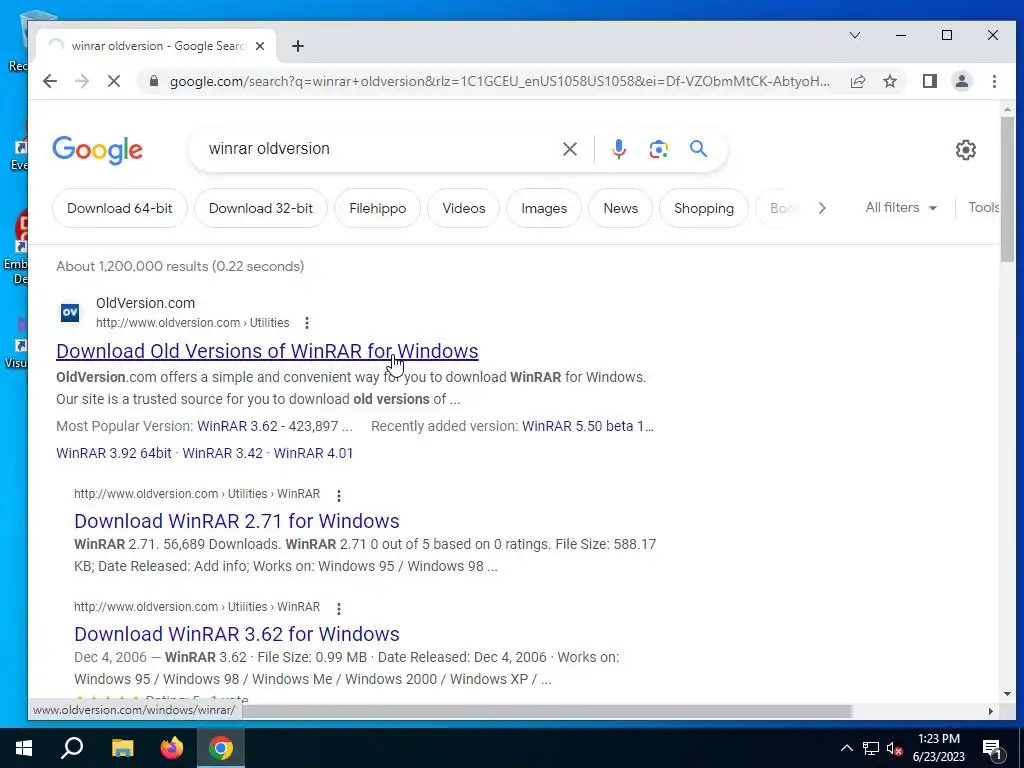Select the Download 64-bit filter chip
The width and height of the screenshot is (1024, 768).
point(120,208)
